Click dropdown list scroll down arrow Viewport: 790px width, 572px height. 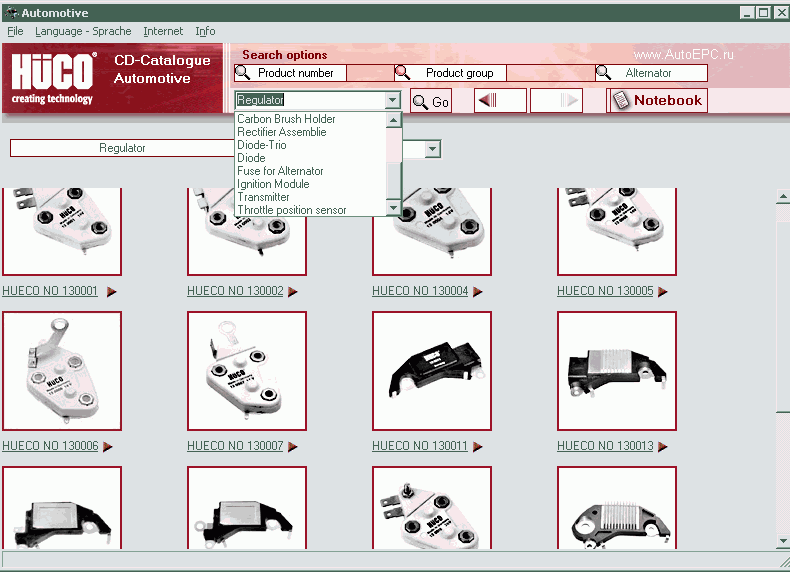pyautogui.click(x=393, y=208)
